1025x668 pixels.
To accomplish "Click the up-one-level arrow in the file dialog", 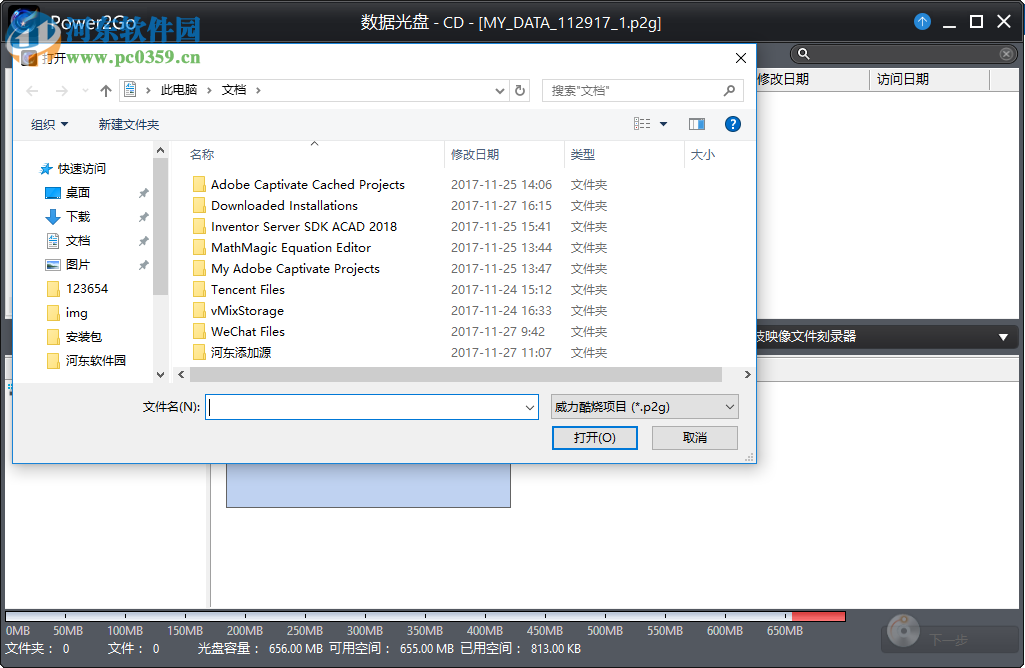I will tap(105, 90).
